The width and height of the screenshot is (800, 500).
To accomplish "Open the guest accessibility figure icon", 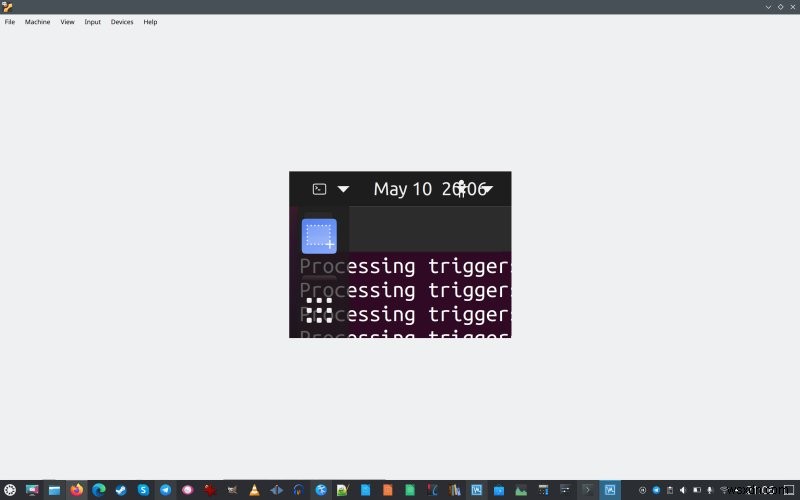I will pyautogui.click(x=461, y=189).
